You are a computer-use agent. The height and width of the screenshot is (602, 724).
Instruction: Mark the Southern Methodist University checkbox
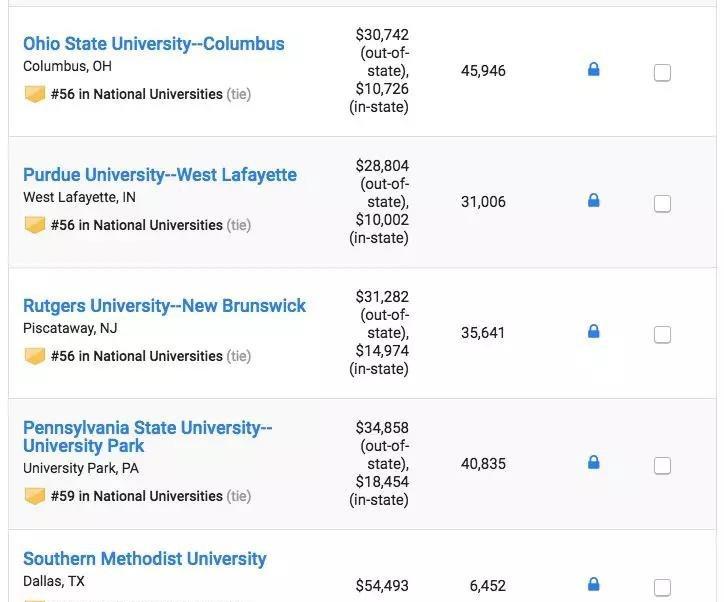(662, 587)
